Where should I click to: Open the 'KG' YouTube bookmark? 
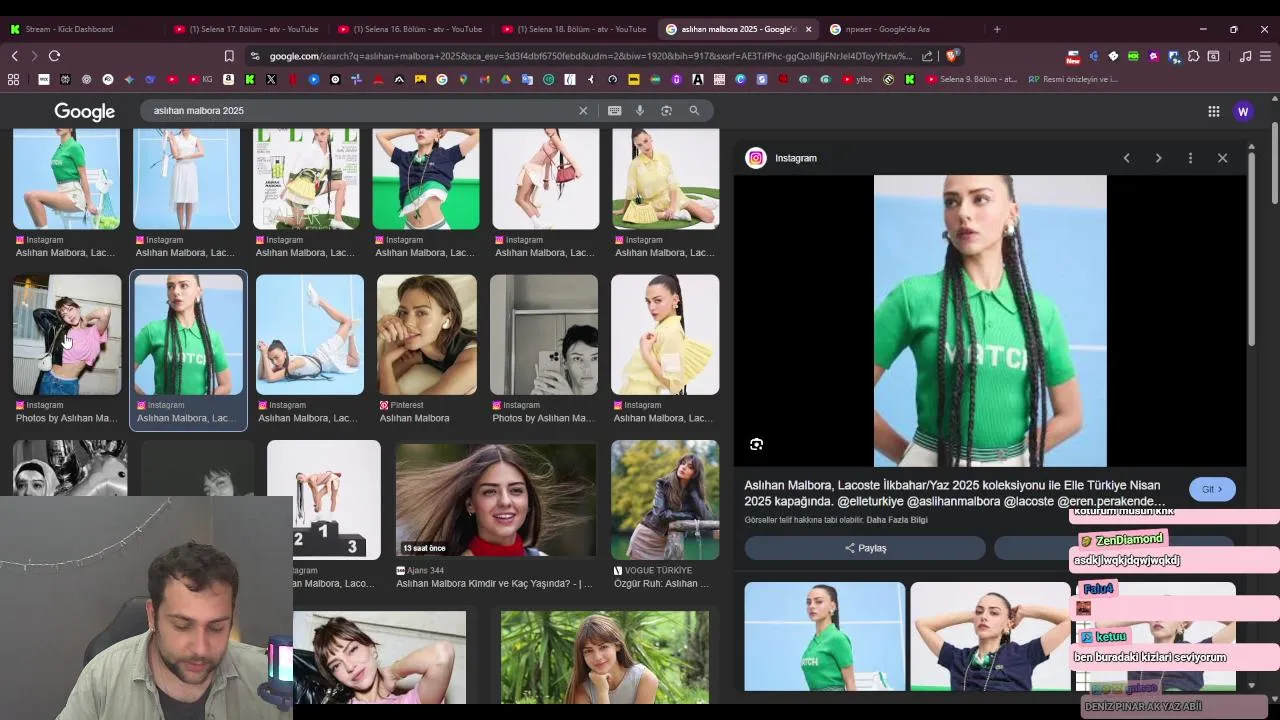(201, 79)
